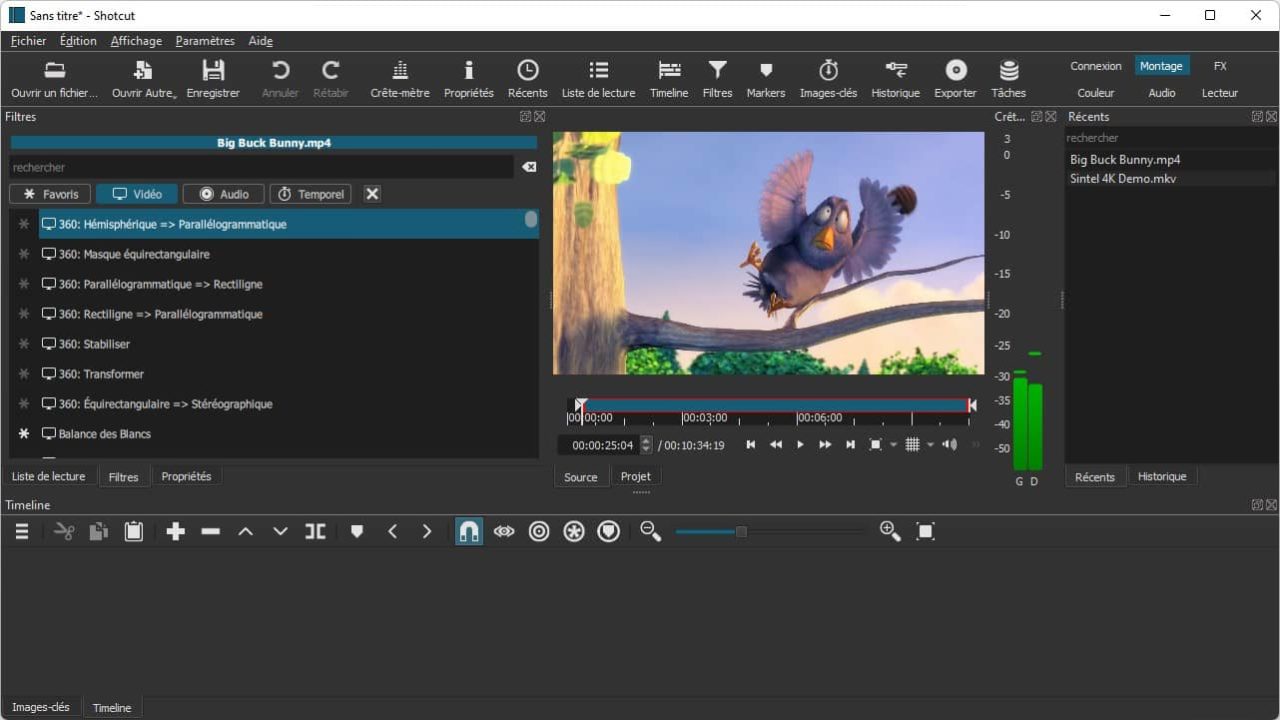Image resolution: width=1280 pixels, height=720 pixels.
Task: Open the Récents toolbar item
Action: (x=527, y=79)
